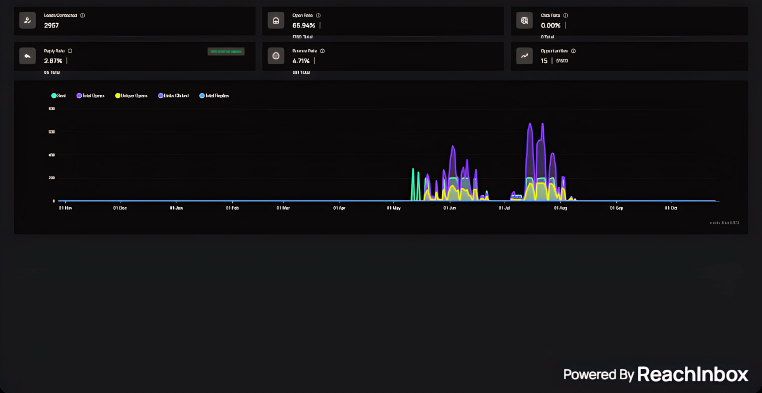
Task: Click the 01 Apr axis label
Action: point(339,208)
